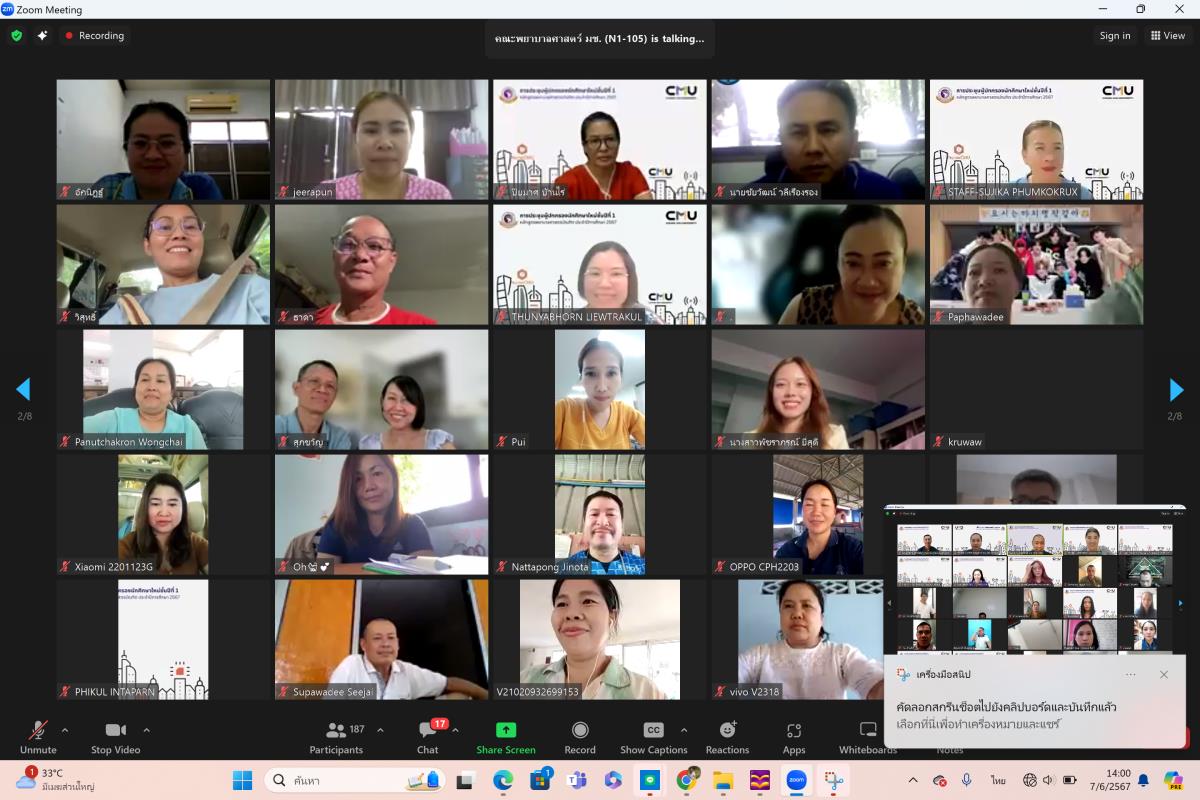1200x800 pixels.
Task: Open the Participants panel
Action: 336,737
